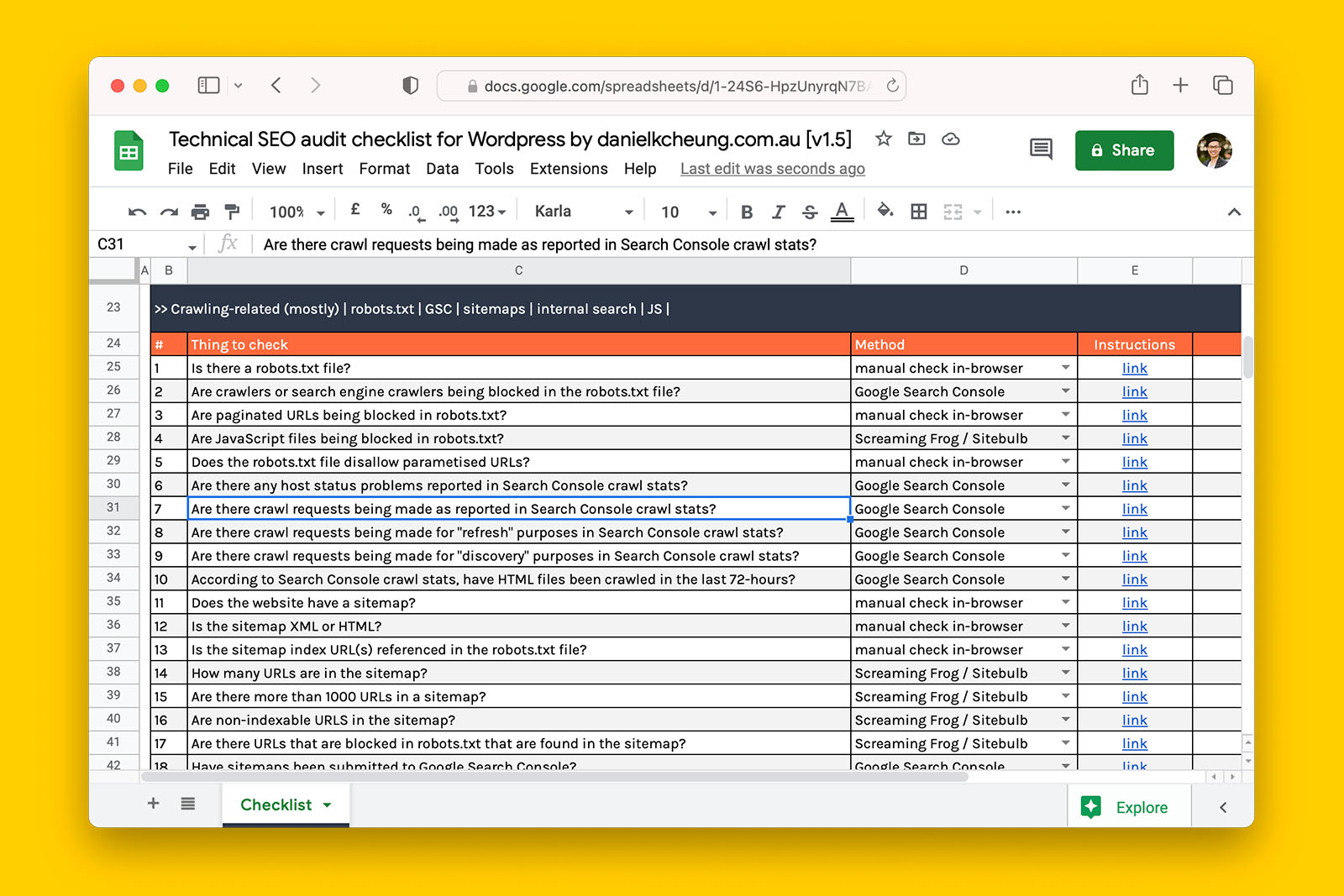This screenshot has height=896, width=1344.
Task: Click the Safari share icon
Action: [1139, 84]
